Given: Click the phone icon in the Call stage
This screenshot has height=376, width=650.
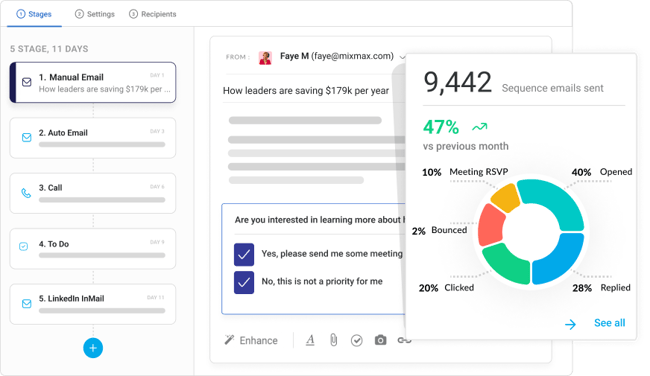Looking at the screenshot, I should (26, 193).
